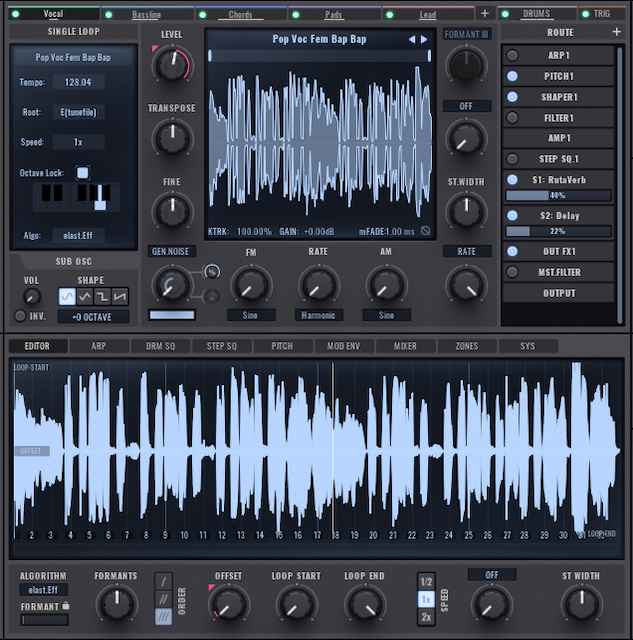Viewport: 633px width, 640px height.
Task: Toggle the Octave Lock checkbox
Action: [x=83, y=172]
